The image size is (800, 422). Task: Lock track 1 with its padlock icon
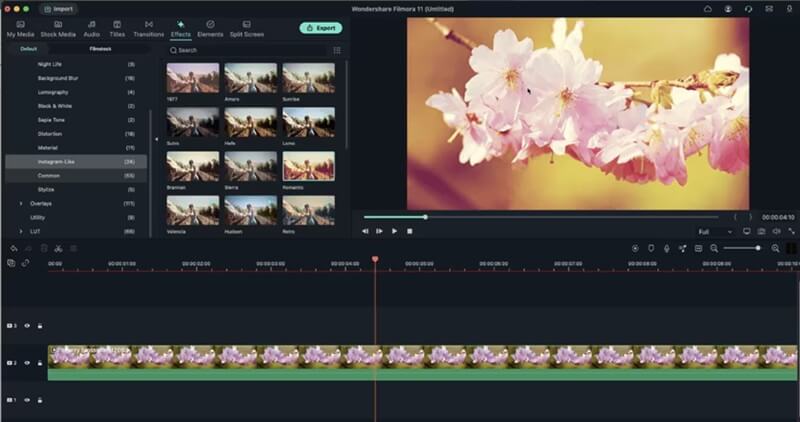click(40, 400)
